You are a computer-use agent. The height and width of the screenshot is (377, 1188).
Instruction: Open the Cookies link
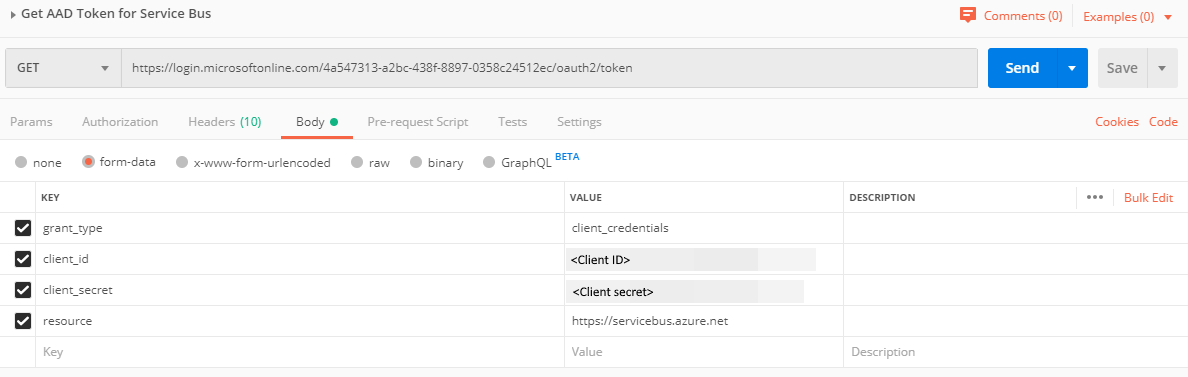[1117, 122]
